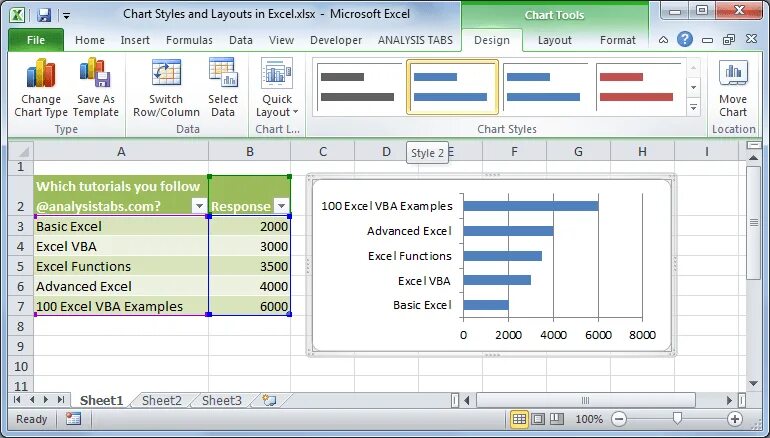Open the Data ribbon tab
Image resolution: width=770 pixels, height=438 pixels.
pos(241,40)
